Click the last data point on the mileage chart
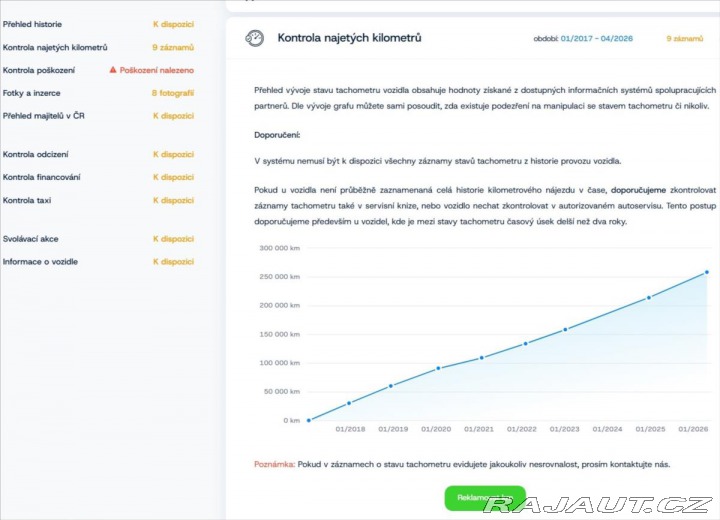 point(707,272)
